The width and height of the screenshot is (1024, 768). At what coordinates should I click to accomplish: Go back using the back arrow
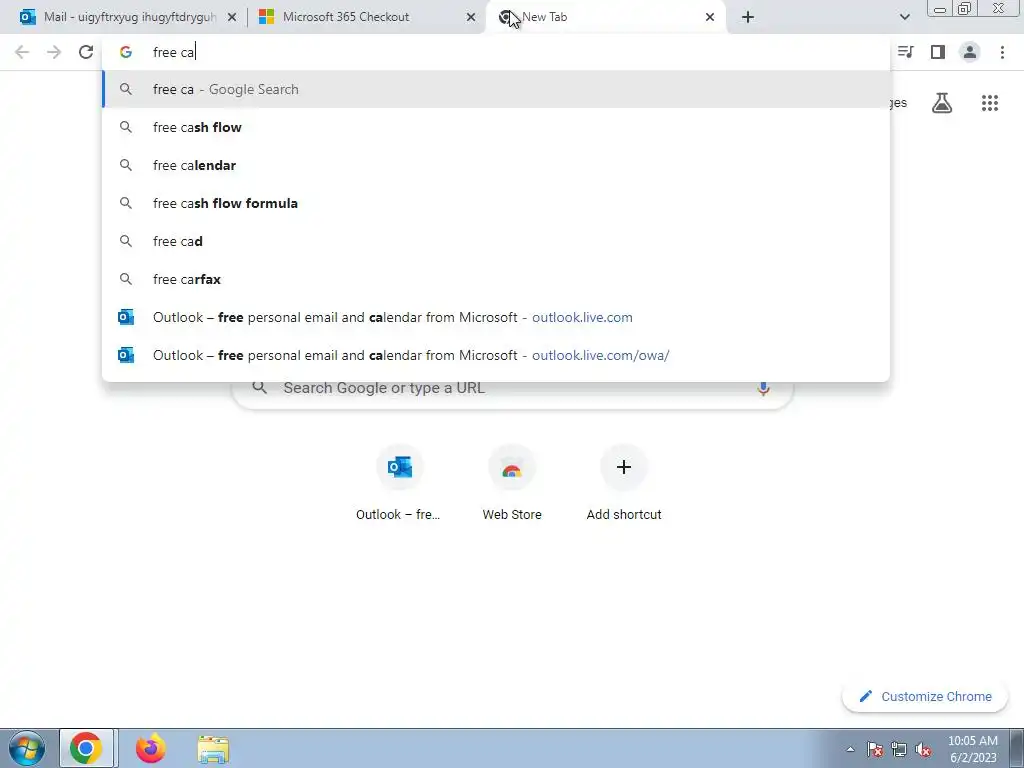pos(22,52)
